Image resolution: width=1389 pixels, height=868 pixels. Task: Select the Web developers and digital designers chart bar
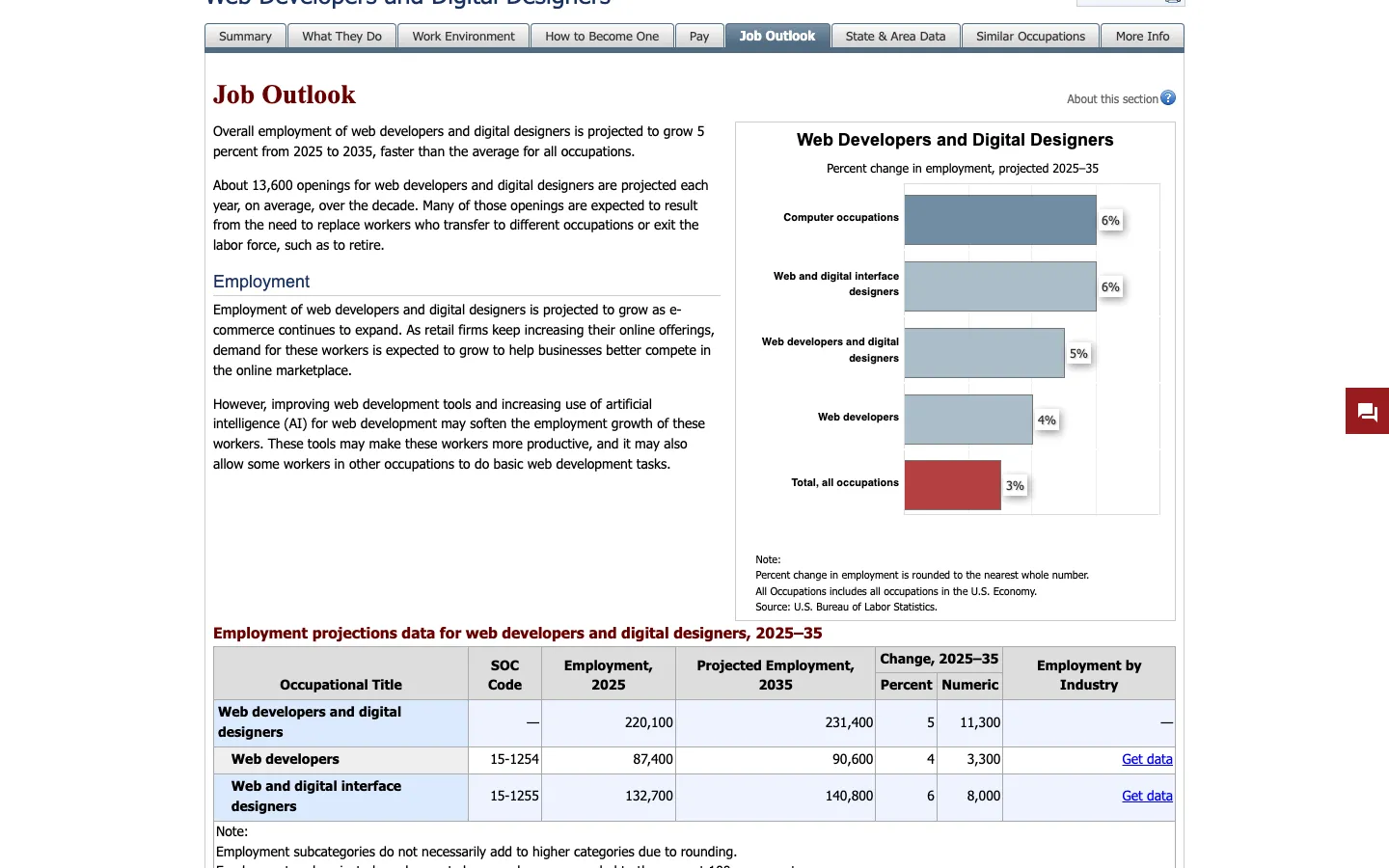point(985,353)
